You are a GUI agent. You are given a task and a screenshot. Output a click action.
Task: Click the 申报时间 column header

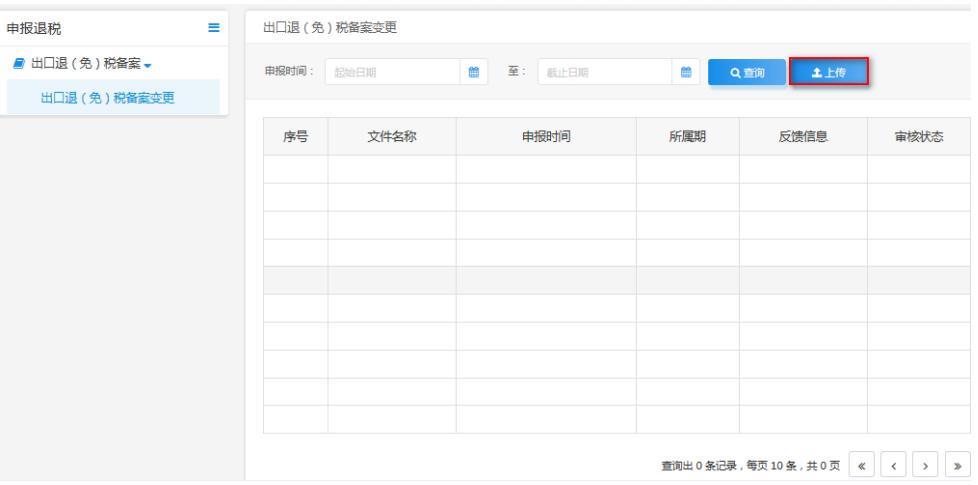546,137
